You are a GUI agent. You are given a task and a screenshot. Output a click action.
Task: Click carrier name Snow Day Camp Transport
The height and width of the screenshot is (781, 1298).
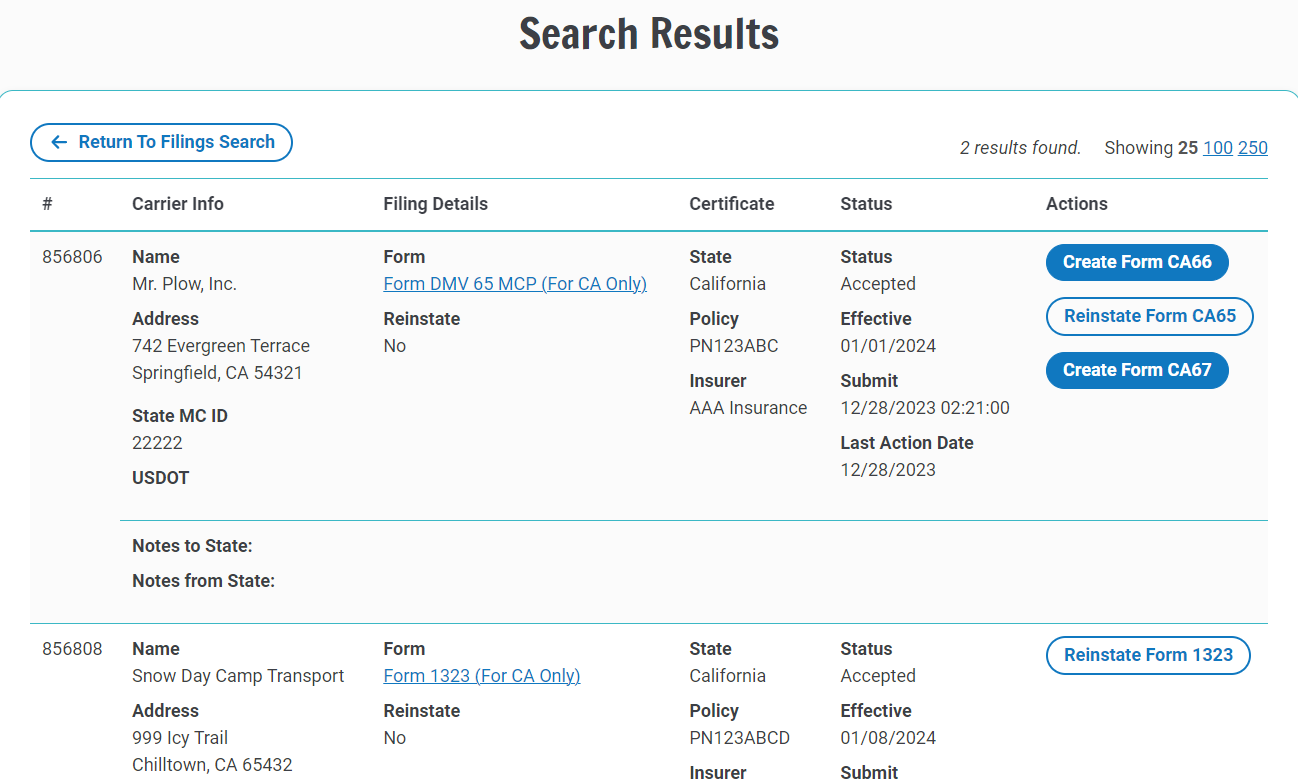pos(238,675)
